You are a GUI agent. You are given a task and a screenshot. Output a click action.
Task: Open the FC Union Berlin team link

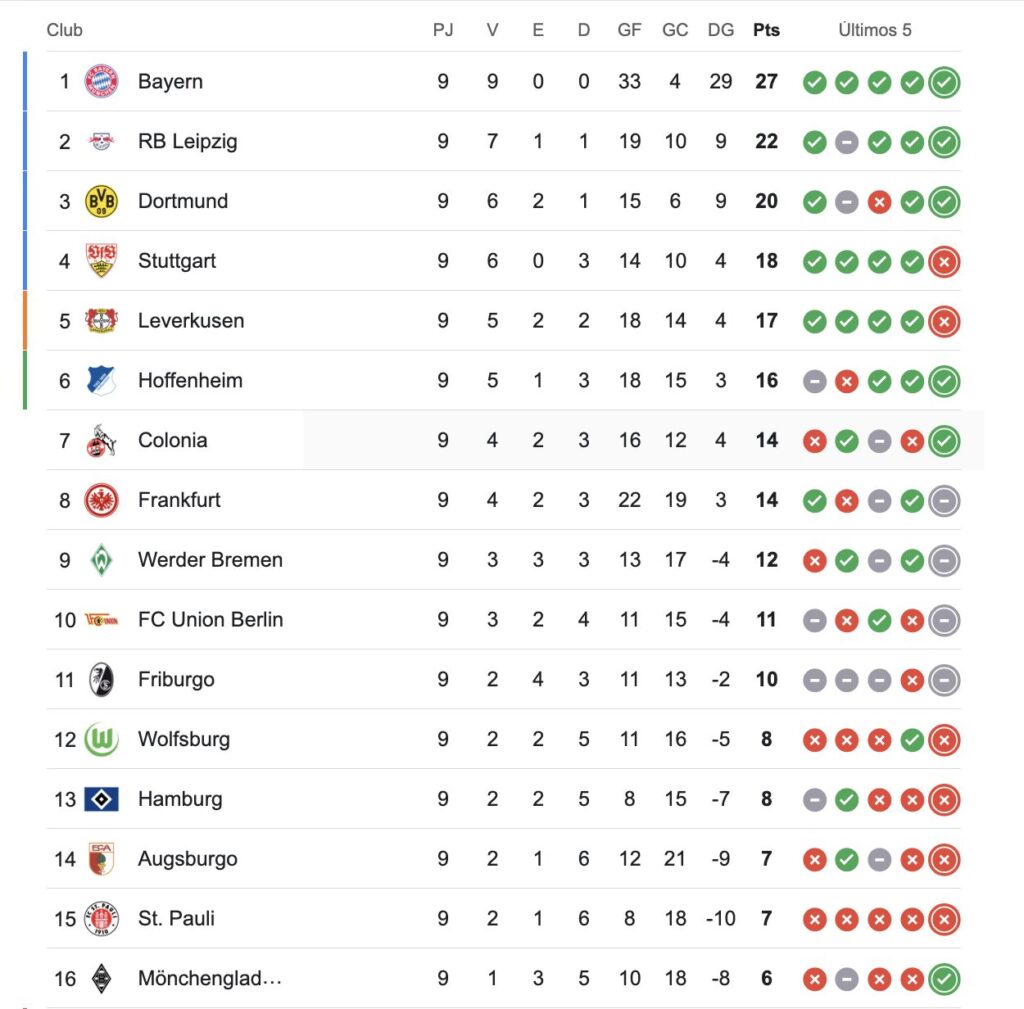[x=210, y=620]
